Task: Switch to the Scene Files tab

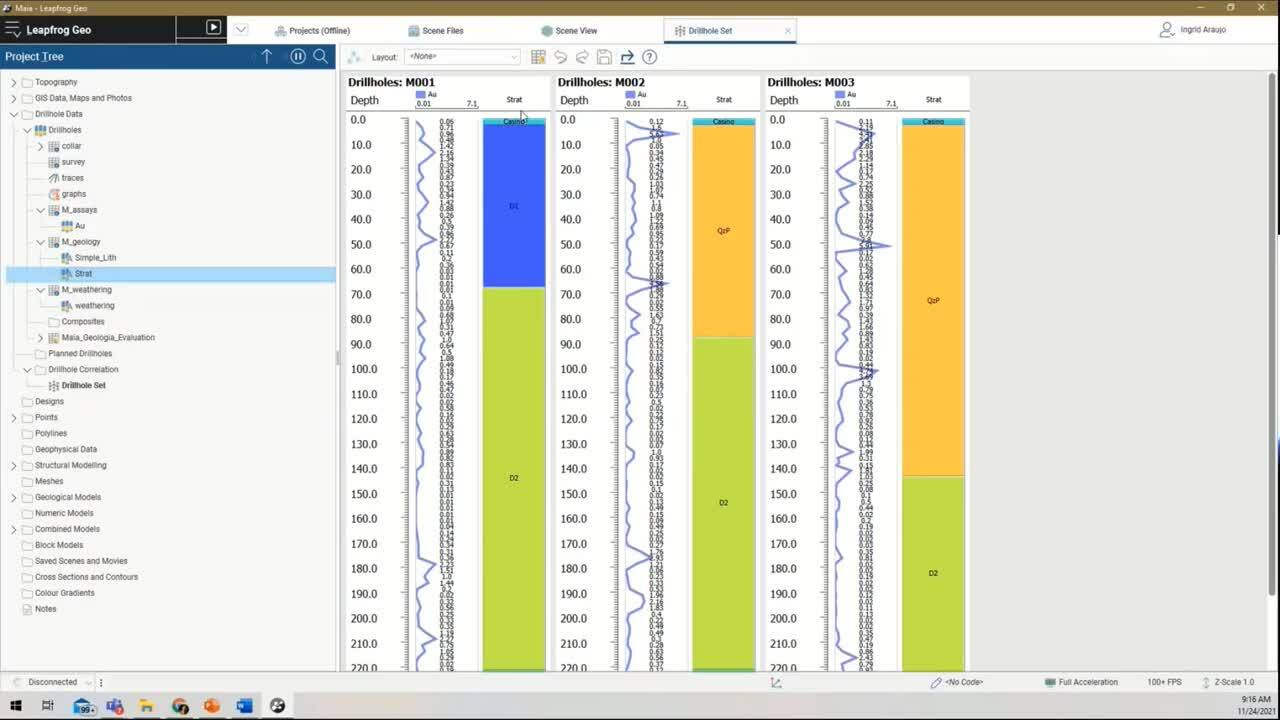Action: 436,31
